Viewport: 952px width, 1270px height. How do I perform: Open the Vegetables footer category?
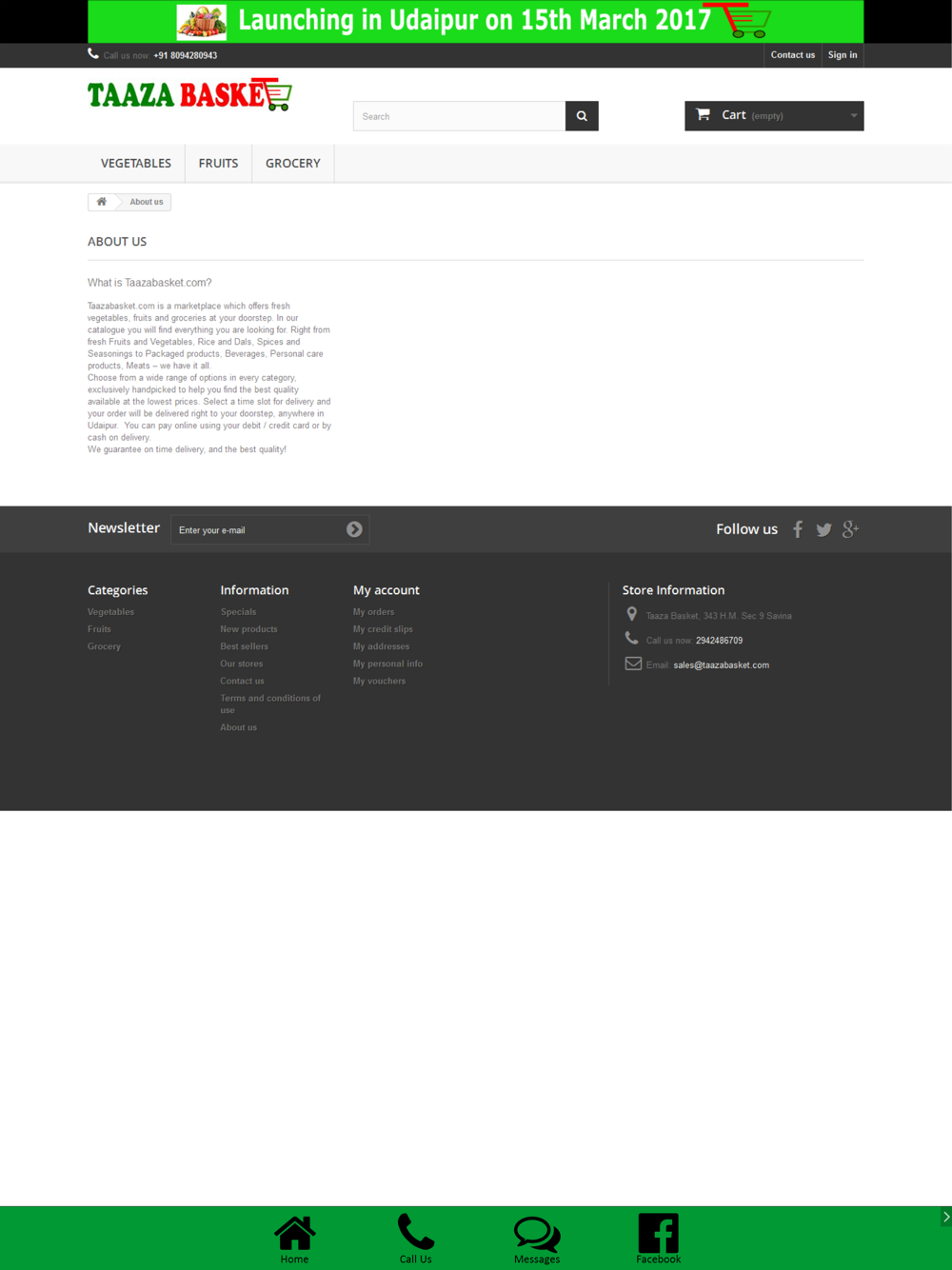[110, 612]
